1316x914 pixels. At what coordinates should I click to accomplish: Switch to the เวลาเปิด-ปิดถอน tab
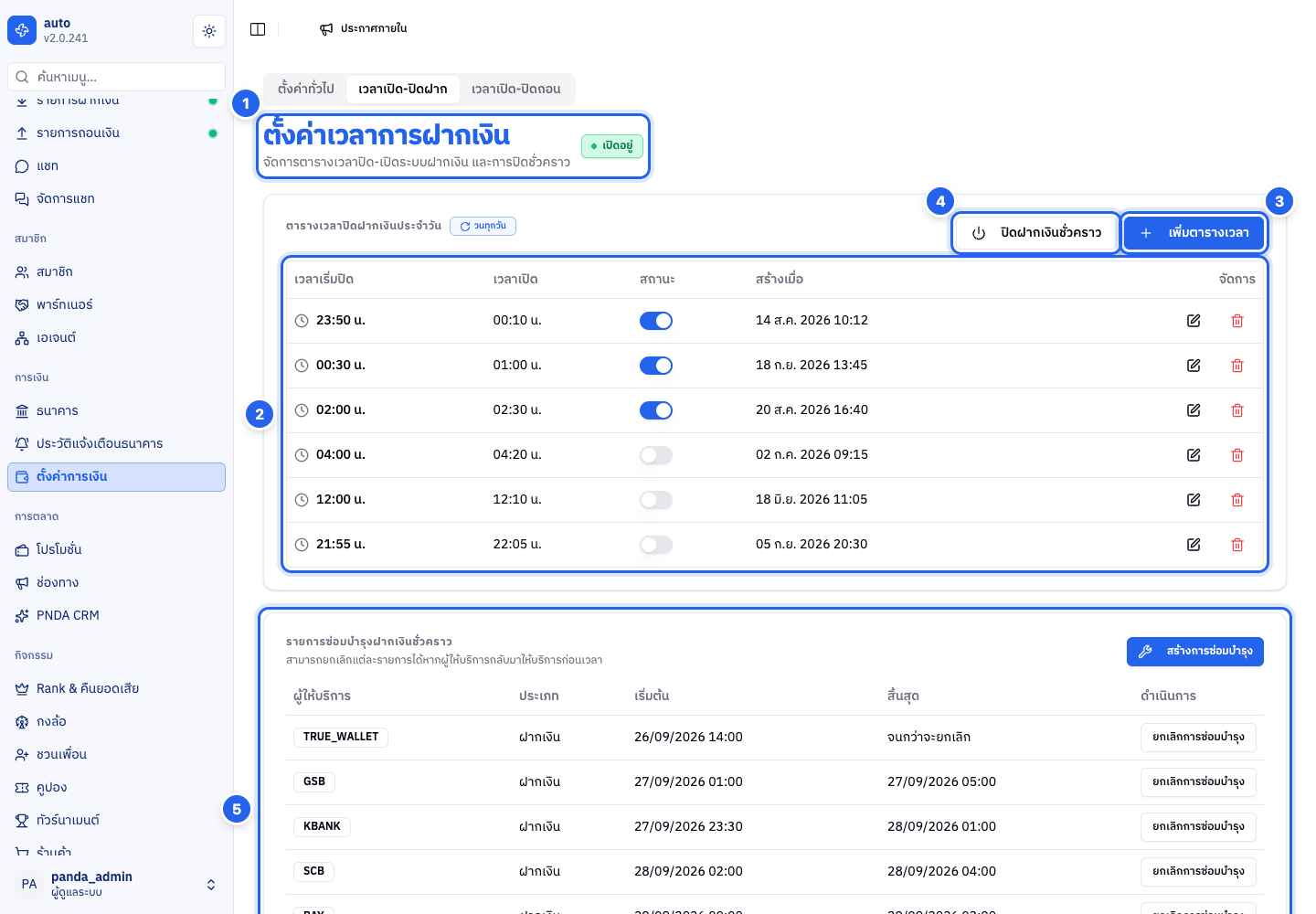tap(516, 89)
